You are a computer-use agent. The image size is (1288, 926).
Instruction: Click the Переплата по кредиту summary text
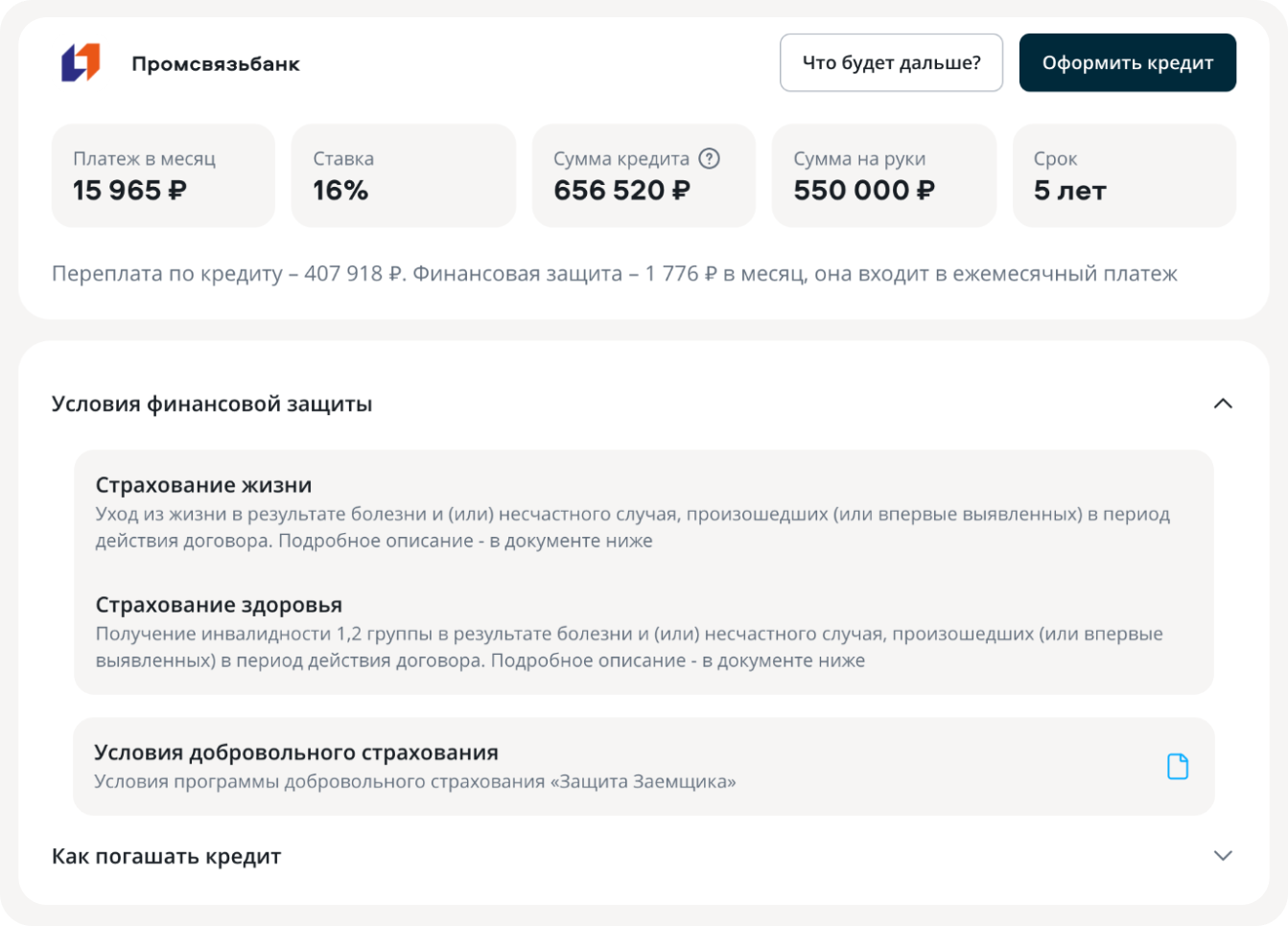[x=614, y=274]
